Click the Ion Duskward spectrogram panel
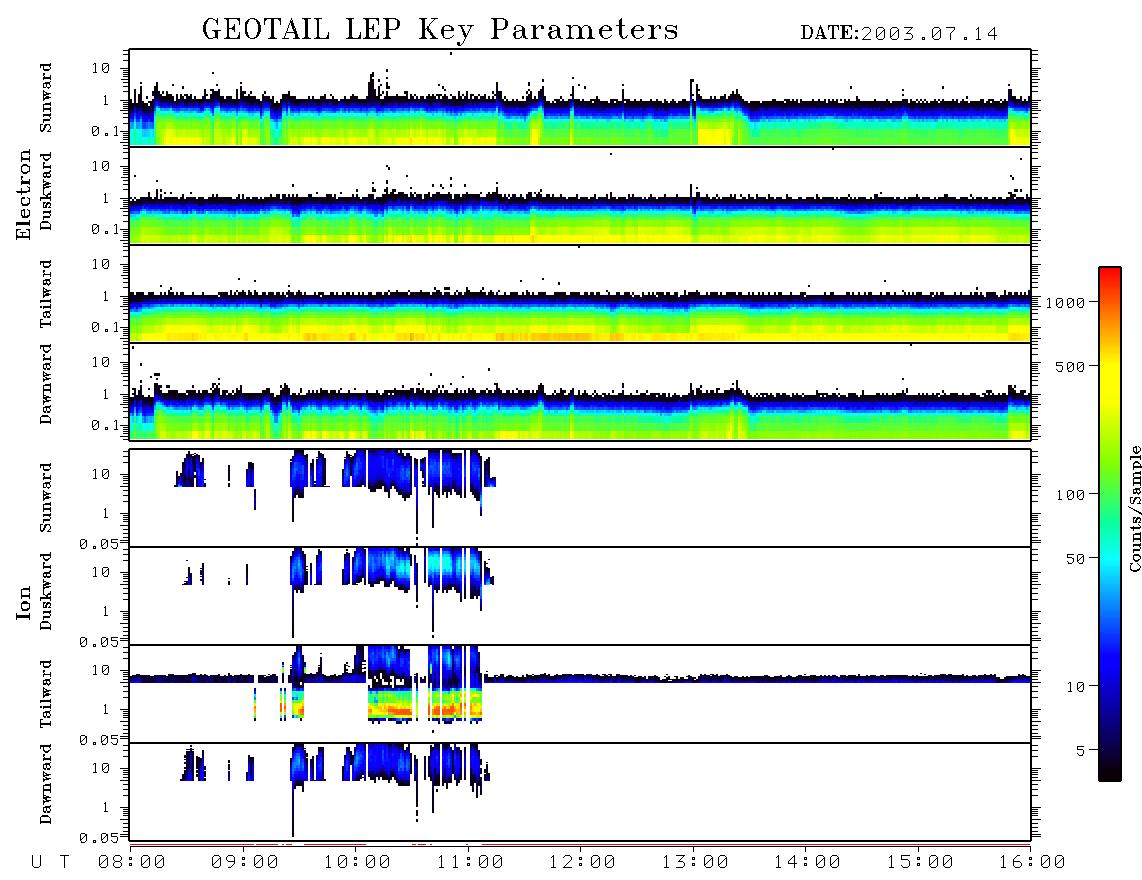 pyautogui.click(x=580, y=596)
